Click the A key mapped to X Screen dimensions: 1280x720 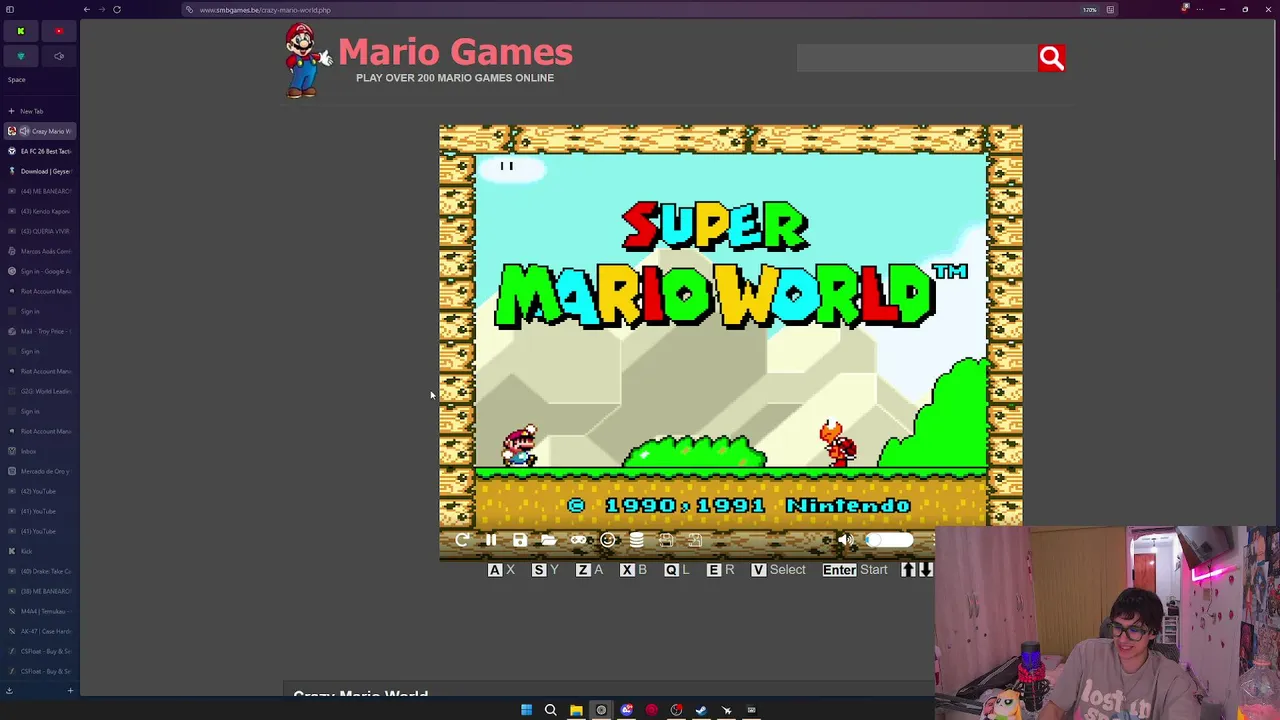click(495, 570)
